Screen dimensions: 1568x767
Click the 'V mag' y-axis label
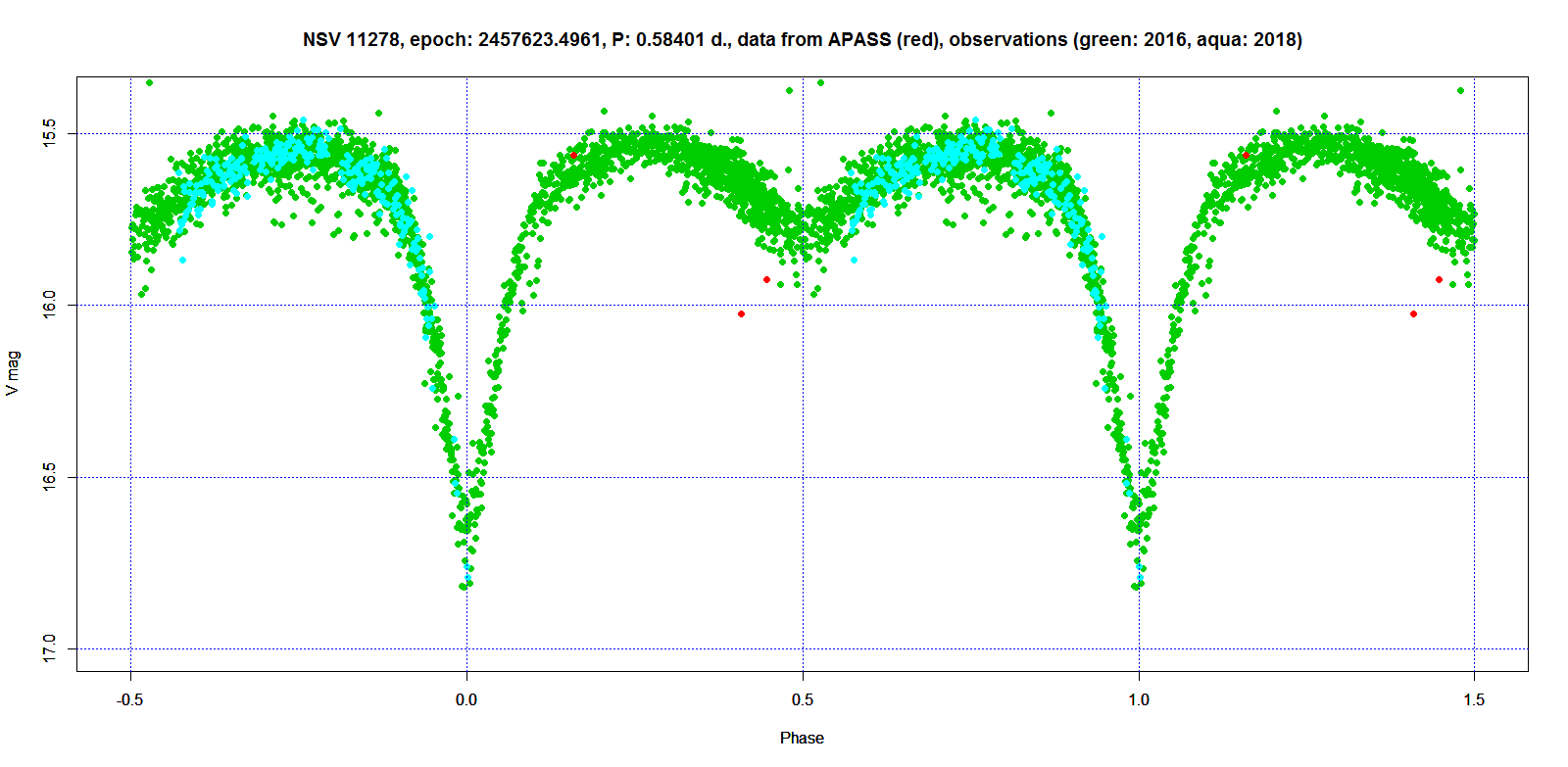click(x=12, y=373)
